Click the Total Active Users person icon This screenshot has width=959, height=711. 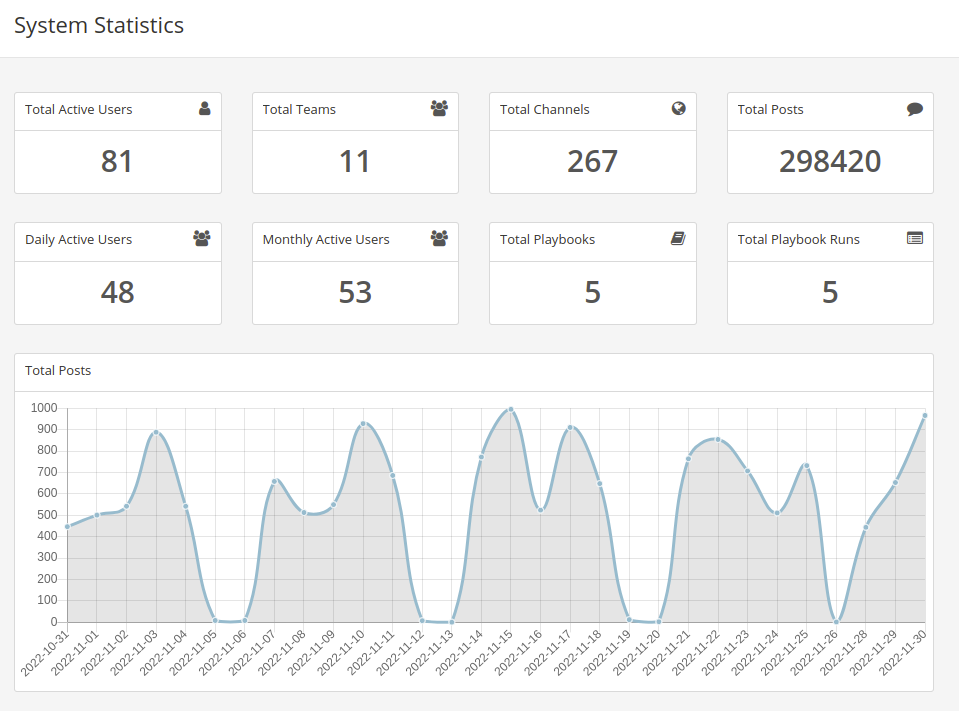pyautogui.click(x=204, y=108)
